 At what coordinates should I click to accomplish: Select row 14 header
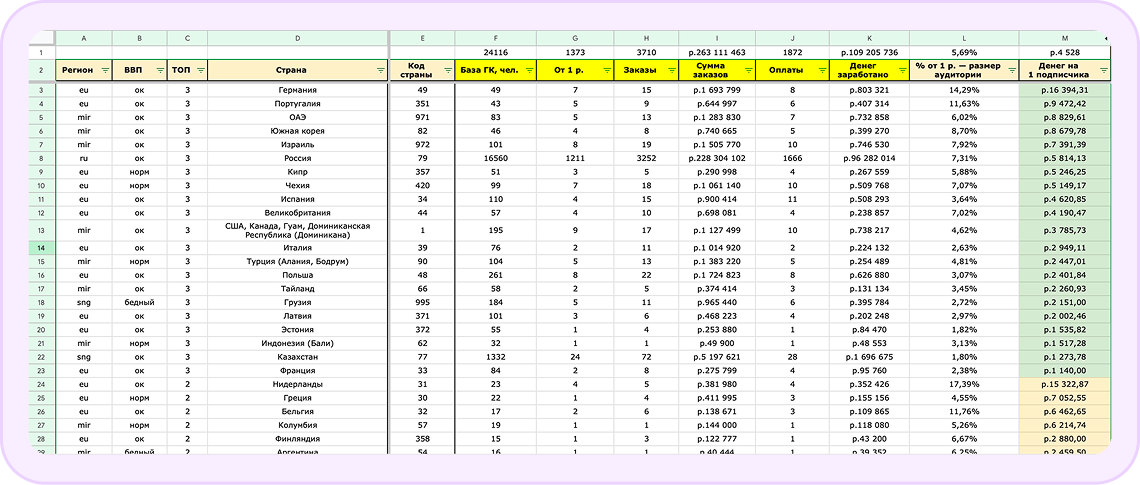click(41, 247)
